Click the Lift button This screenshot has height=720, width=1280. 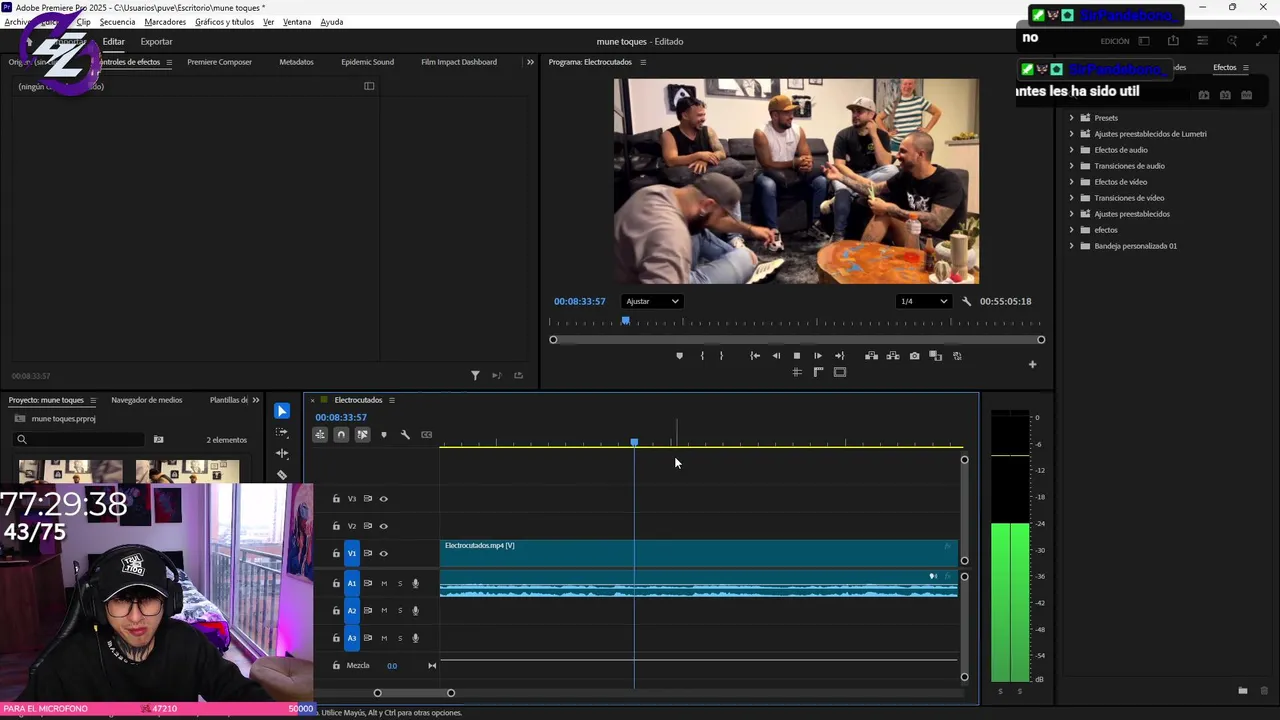coord(872,356)
